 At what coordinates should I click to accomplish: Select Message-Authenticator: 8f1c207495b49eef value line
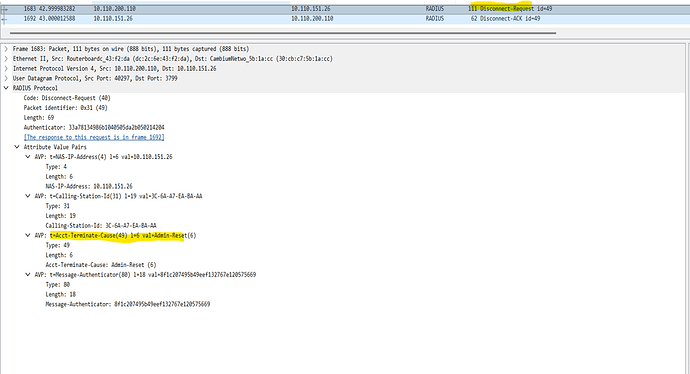(128, 304)
